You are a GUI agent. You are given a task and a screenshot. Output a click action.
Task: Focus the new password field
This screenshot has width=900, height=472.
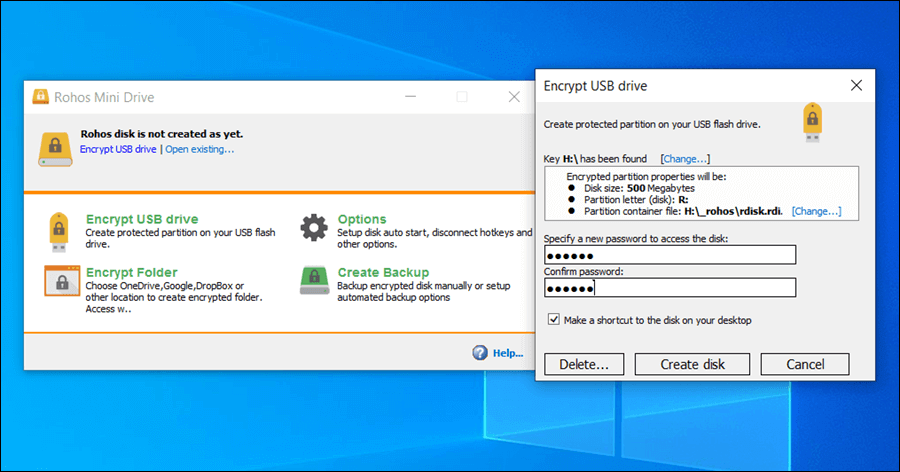click(x=670, y=255)
